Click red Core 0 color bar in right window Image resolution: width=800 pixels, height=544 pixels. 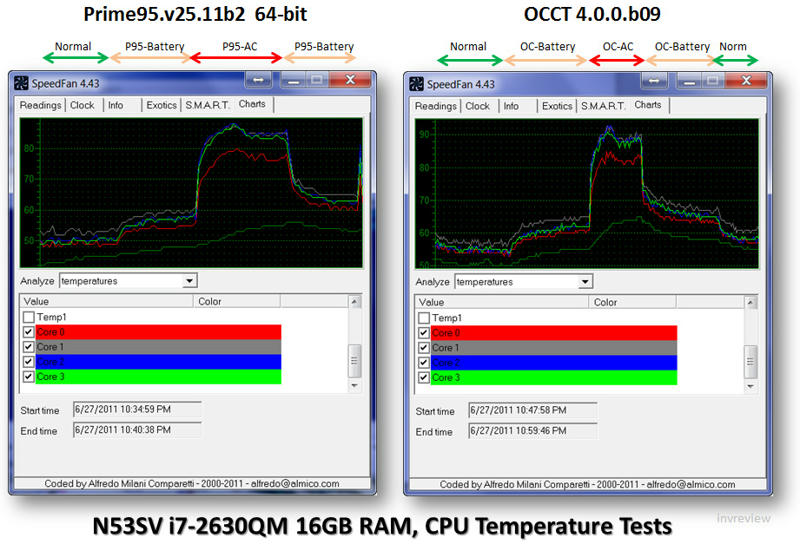(x=554, y=333)
